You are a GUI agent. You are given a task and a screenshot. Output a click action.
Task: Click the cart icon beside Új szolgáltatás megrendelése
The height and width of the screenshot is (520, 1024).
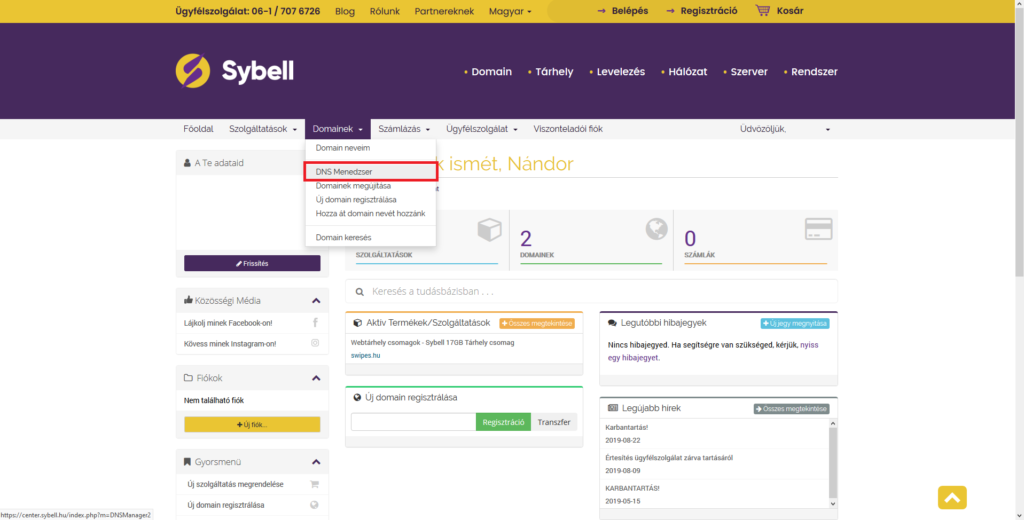314,484
